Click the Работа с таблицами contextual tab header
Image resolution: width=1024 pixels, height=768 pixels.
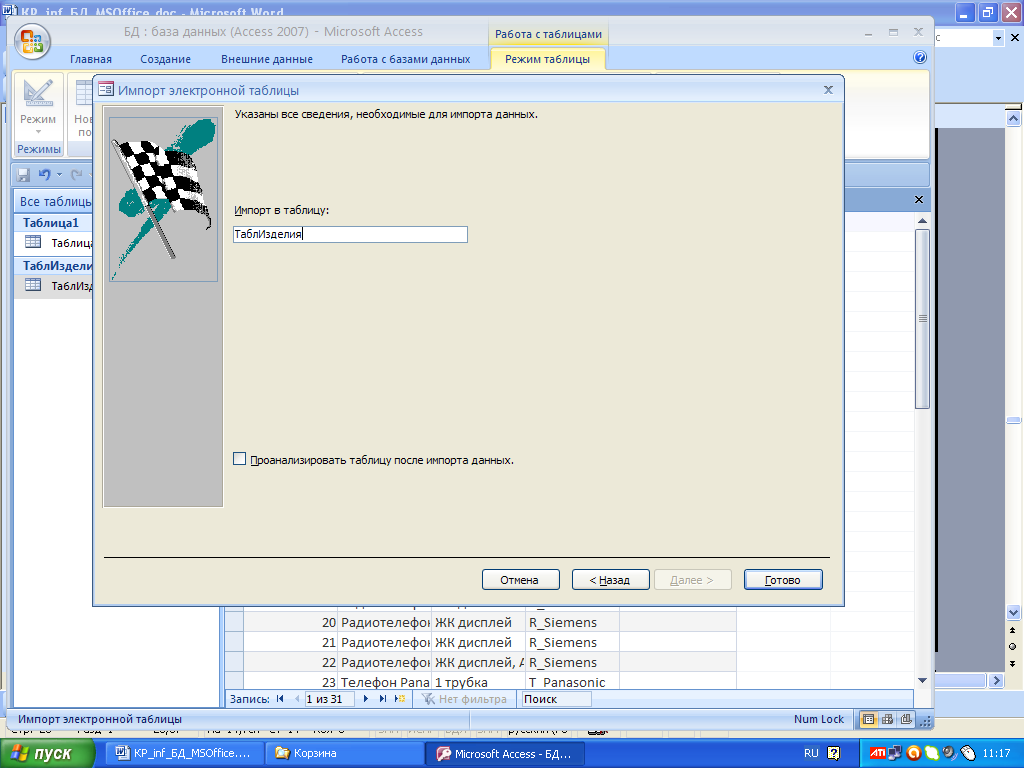[x=548, y=34]
